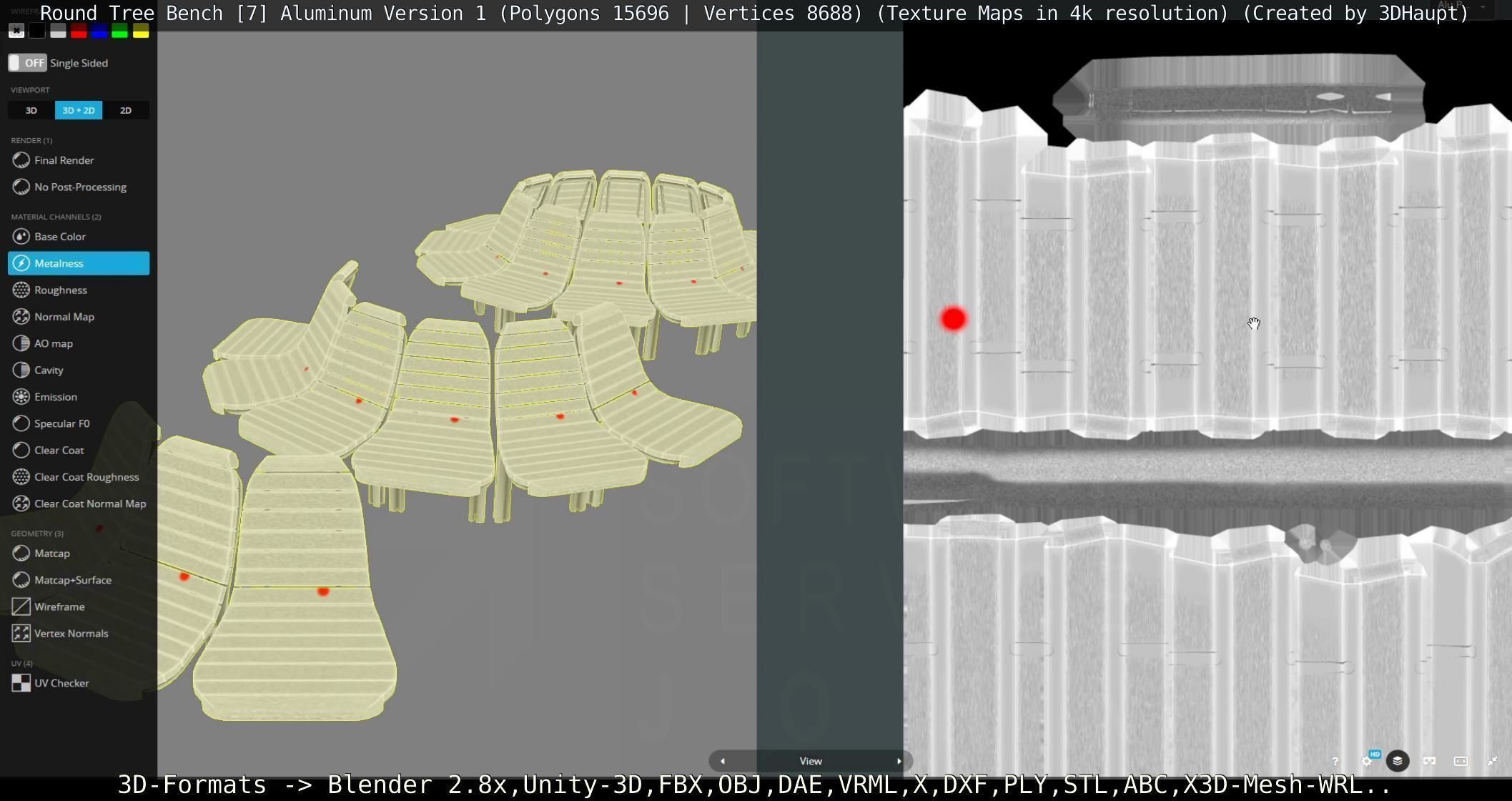The image size is (1512, 801).
Task: Open the model inspector layers icon
Action: click(1397, 761)
